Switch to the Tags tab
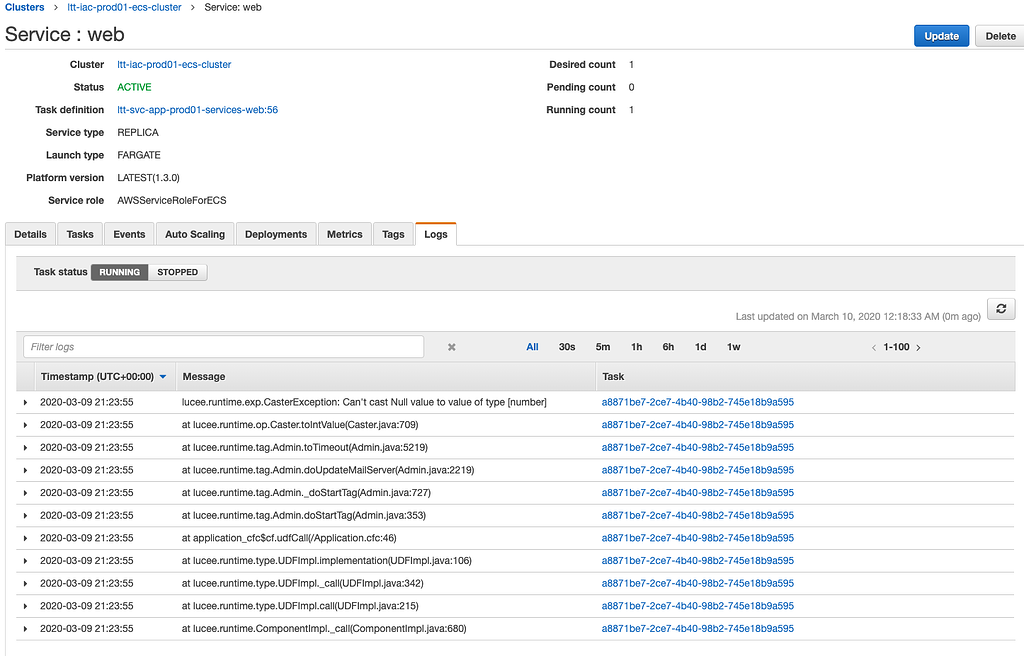Viewport: 1024px width, 656px height. coord(393,235)
